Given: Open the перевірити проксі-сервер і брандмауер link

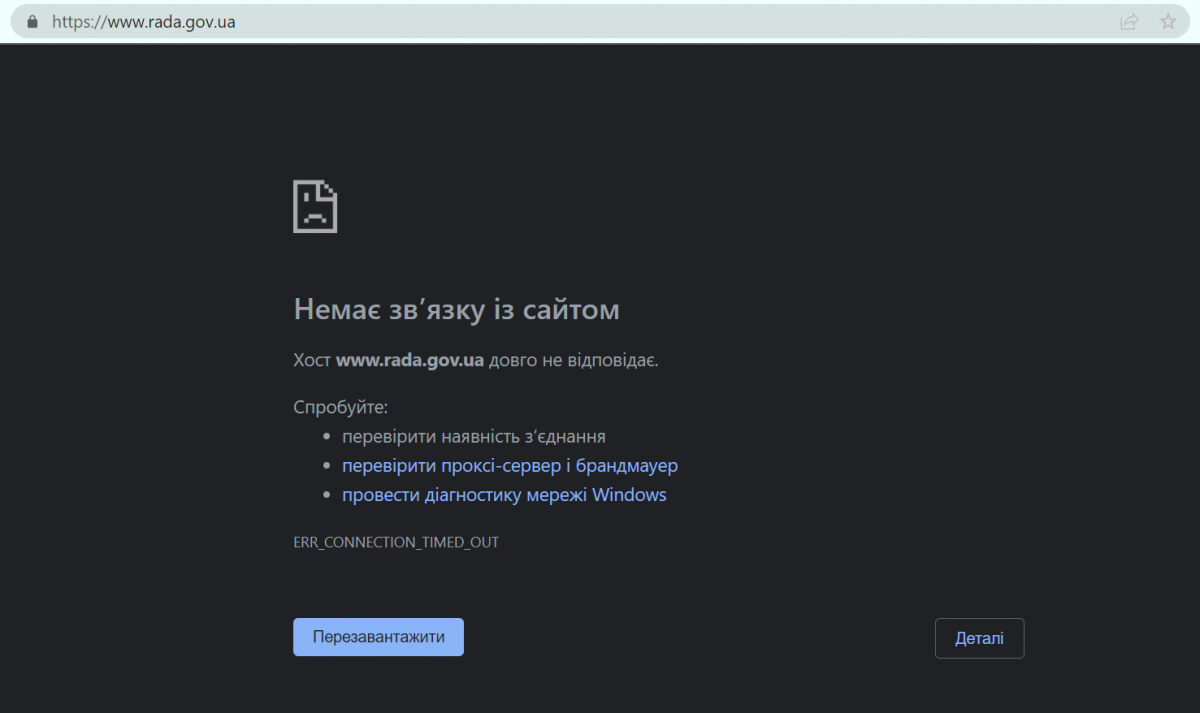Looking at the screenshot, I should pyautogui.click(x=510, y=466).
